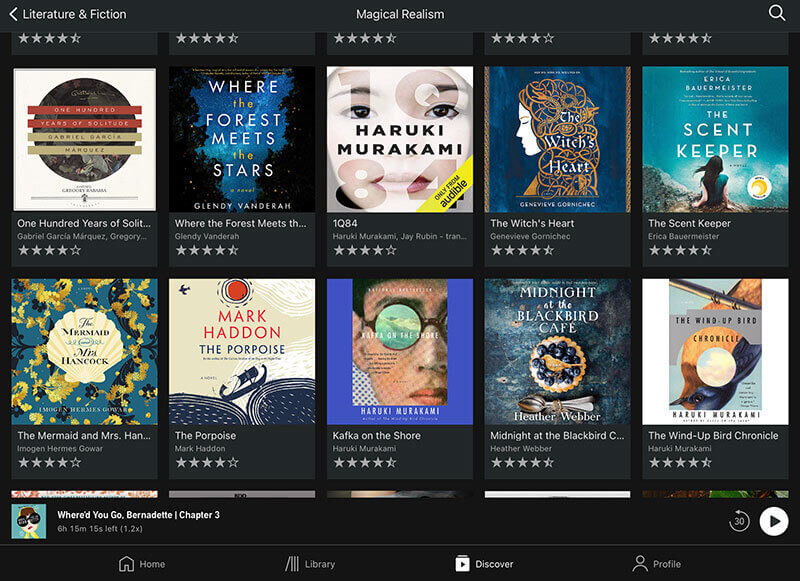
Task: Open One Hundred Years of Solitude cover
Action: pyautogui.click(x=85, y=139)
